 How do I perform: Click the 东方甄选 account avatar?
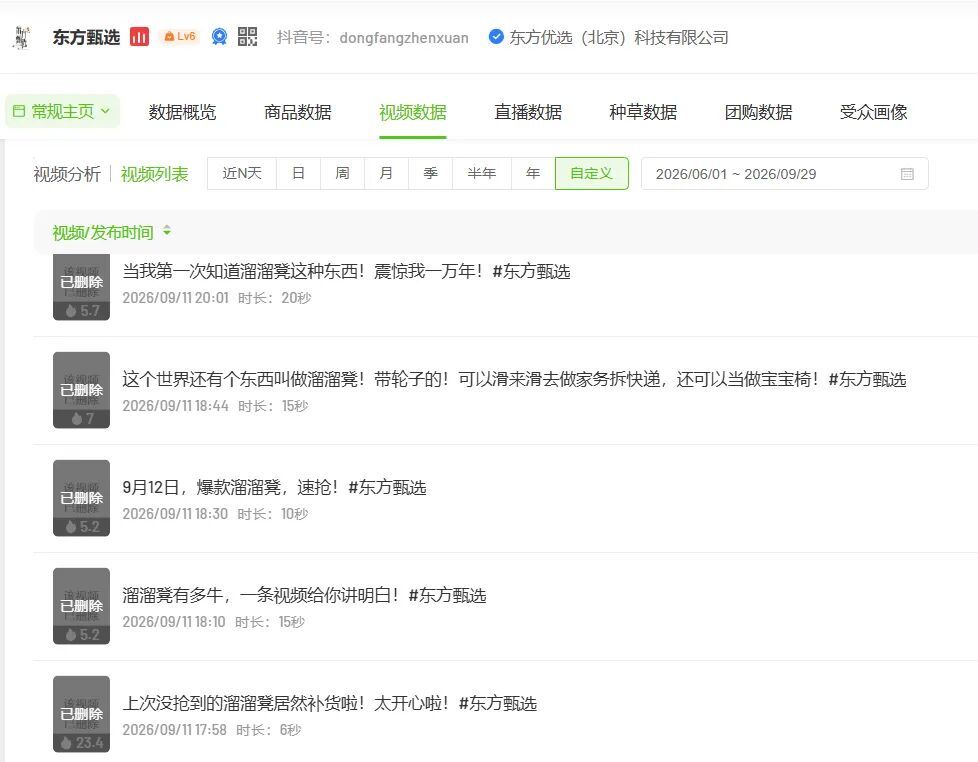(x=22, y=37)
